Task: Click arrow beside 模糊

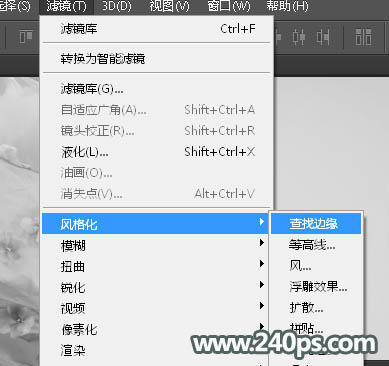Action: [262, 243]
